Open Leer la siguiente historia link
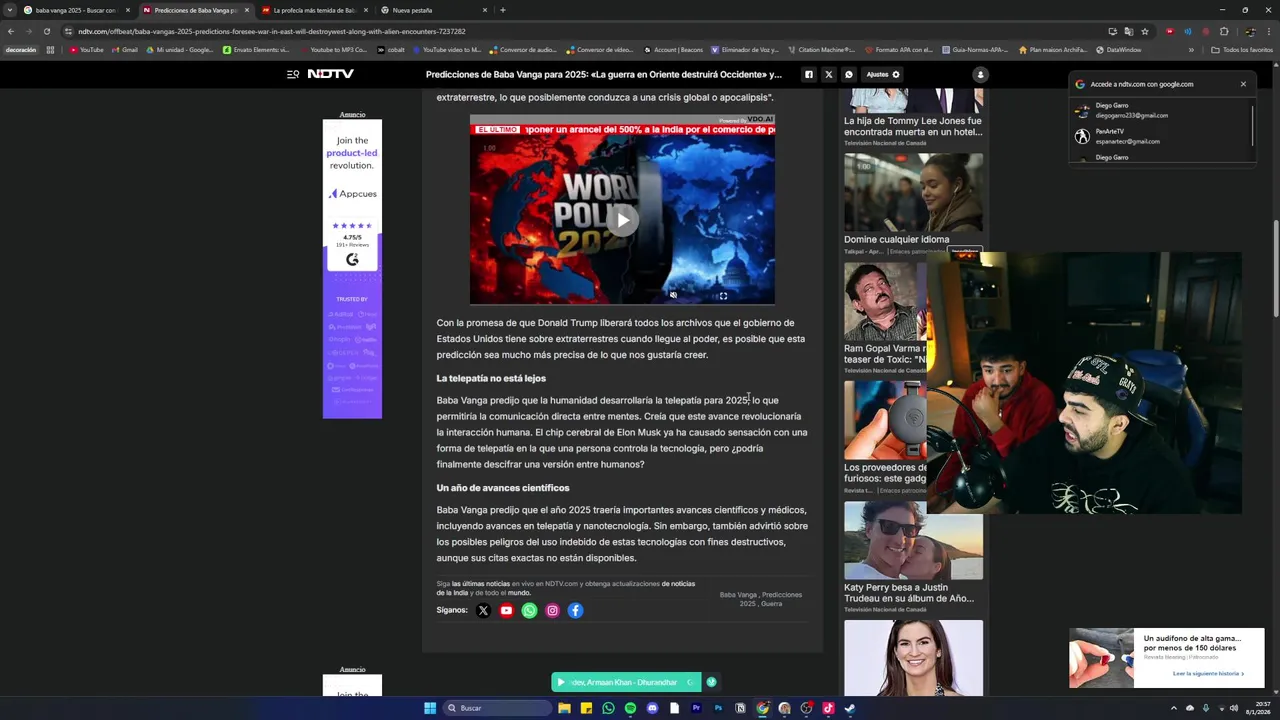 pos(1208,674)
